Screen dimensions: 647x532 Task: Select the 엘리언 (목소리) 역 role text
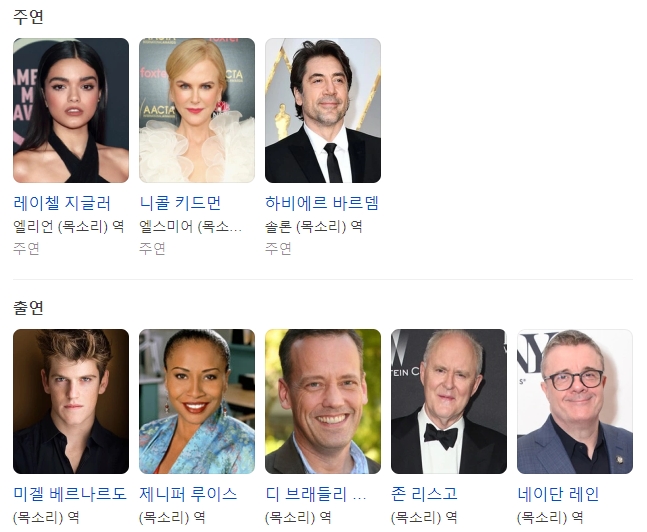point(68,226)
